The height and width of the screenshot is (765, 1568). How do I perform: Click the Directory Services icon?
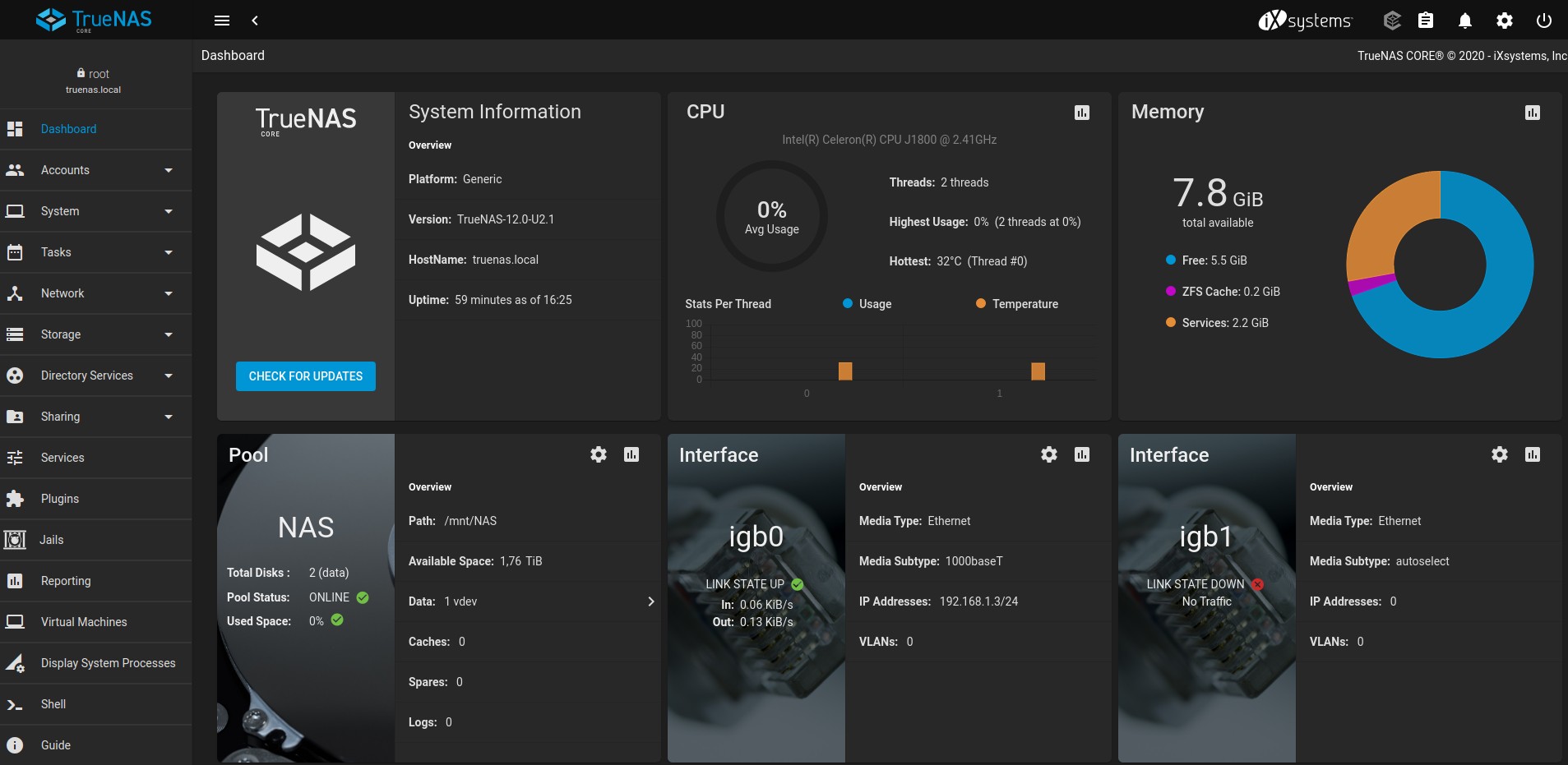15,376
